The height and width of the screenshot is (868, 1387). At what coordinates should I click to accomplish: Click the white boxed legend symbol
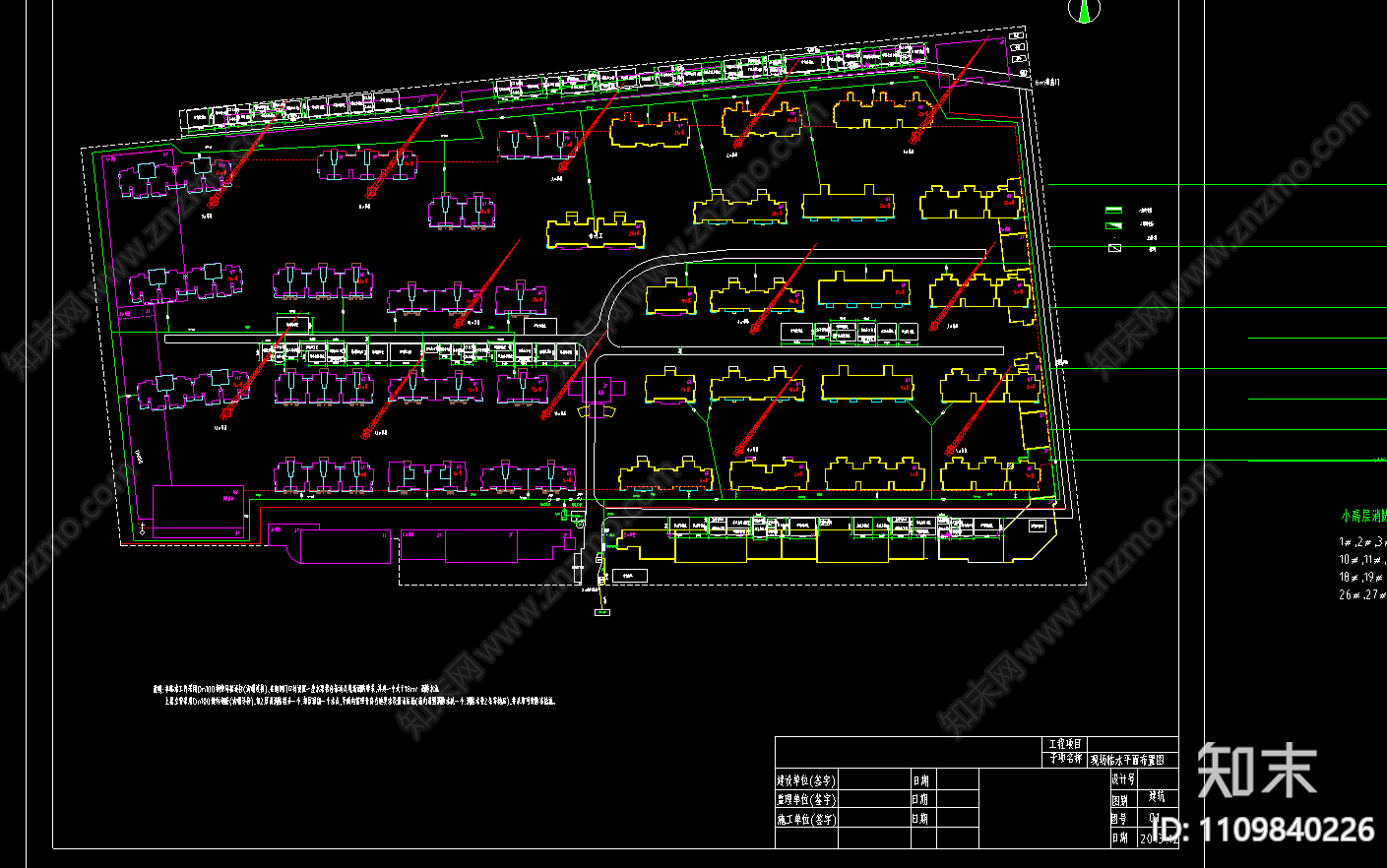pyautogui.click(x=1114, y=248)
